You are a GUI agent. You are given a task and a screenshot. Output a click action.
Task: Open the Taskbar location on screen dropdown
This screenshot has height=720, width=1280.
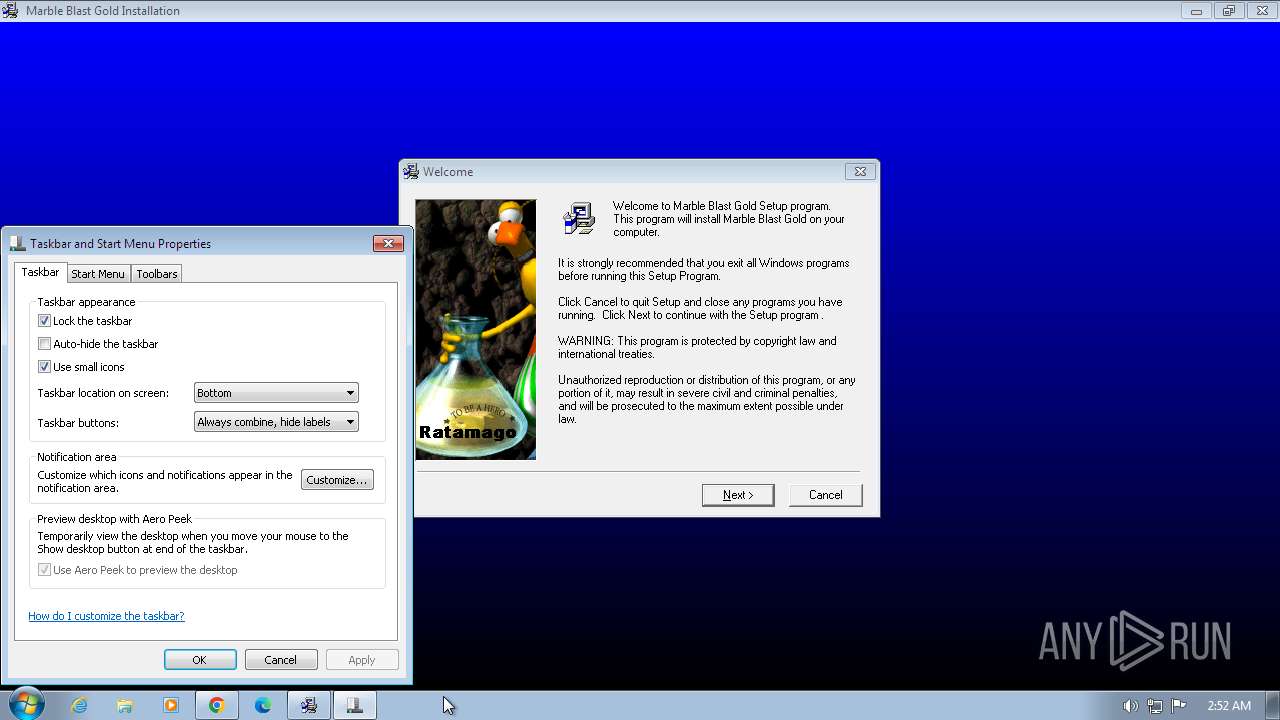276,393
